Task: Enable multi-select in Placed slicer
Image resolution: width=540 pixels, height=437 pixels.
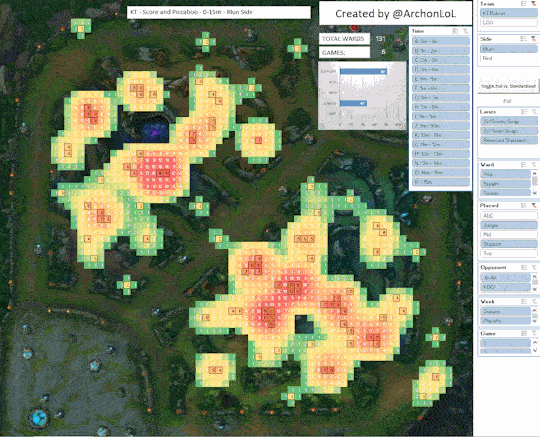Action: click(524, 205)
